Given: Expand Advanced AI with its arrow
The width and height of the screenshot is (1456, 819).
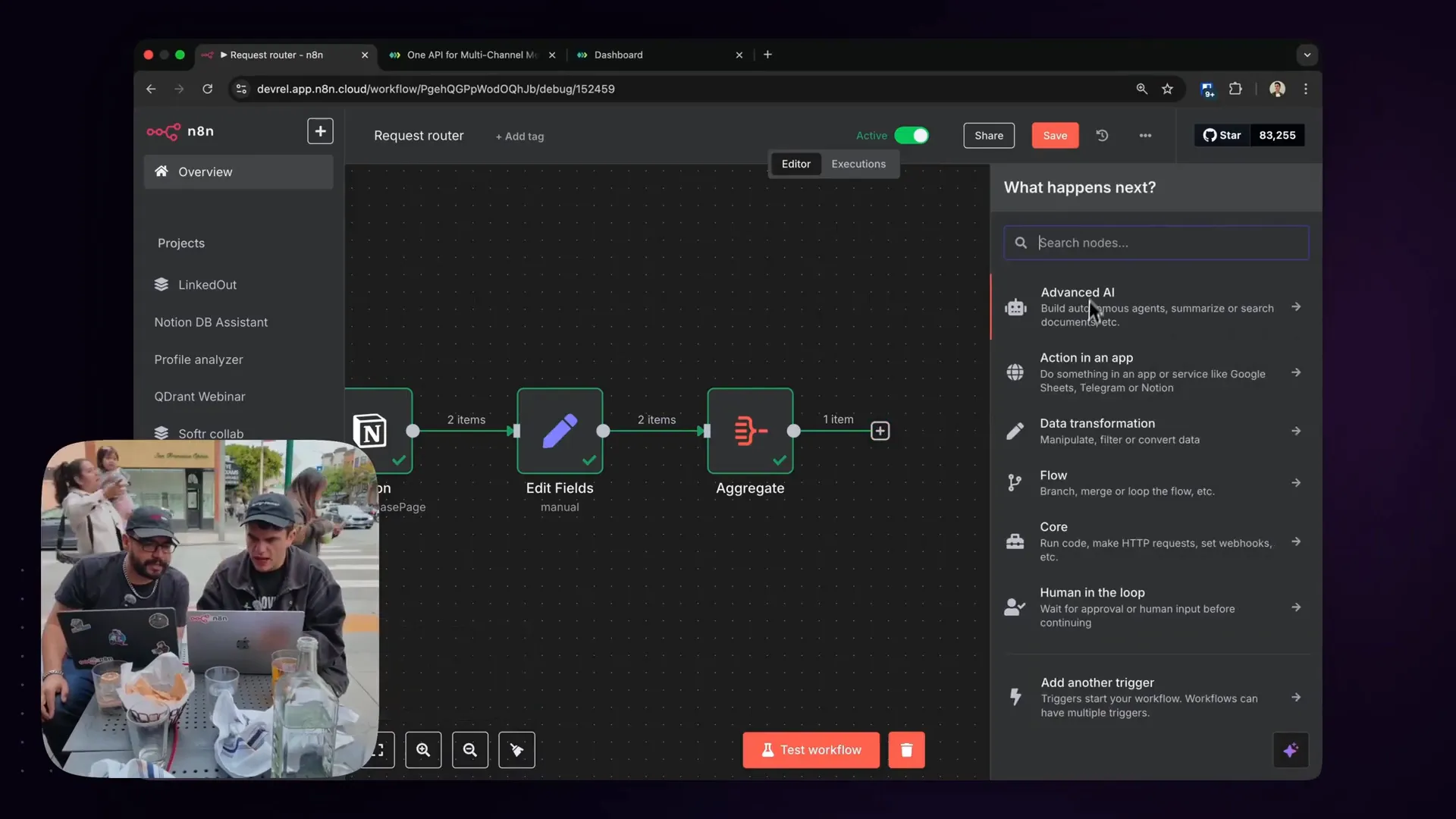Looking at the screenshot, I should tap(1296, 307).
